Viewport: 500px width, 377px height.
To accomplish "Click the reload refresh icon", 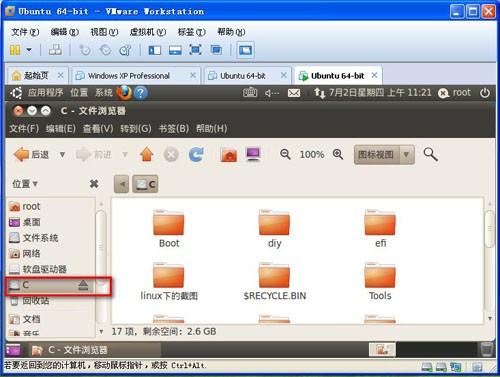I will [196, 155].
